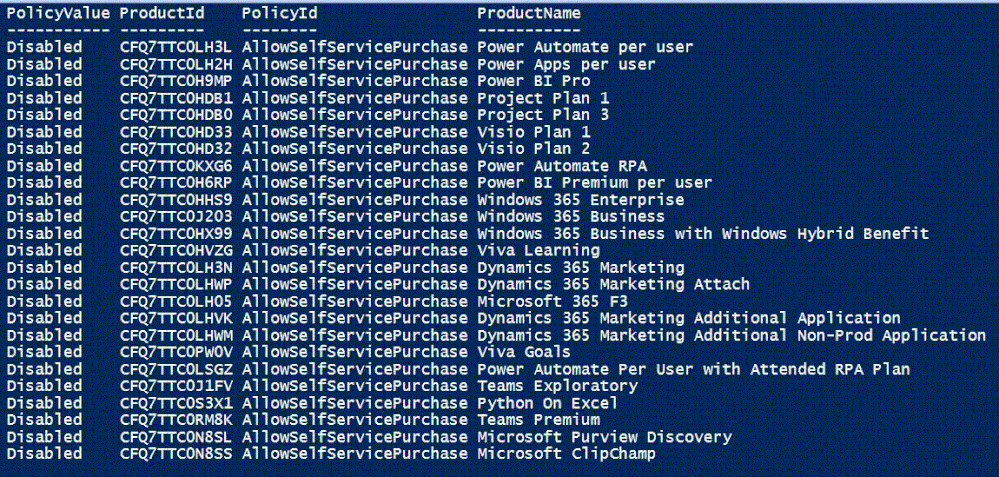Select Dynamics 365 Marketing Additional Non-Prod Application

[731, 335]
